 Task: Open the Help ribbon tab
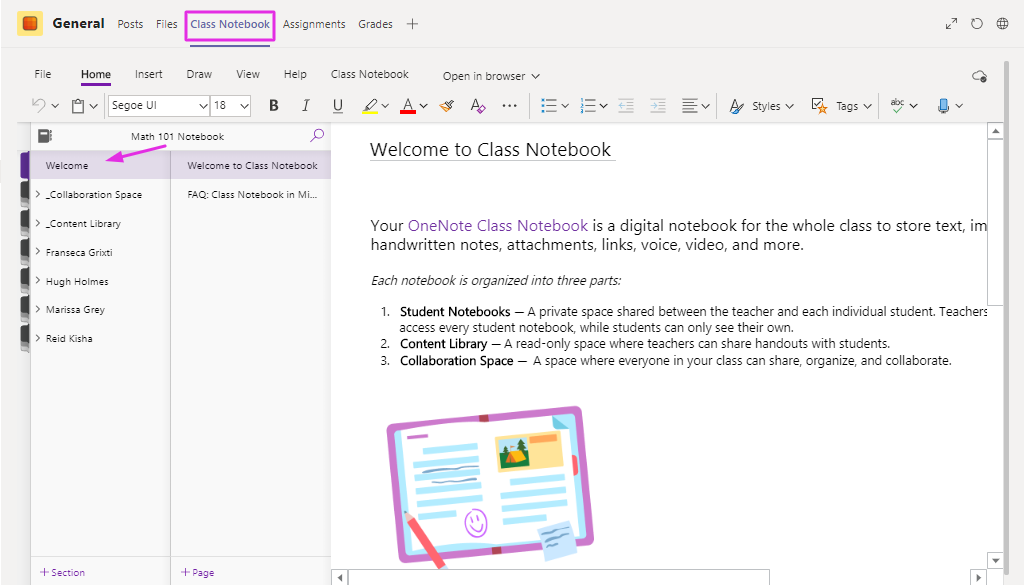(x=295, y=74)
